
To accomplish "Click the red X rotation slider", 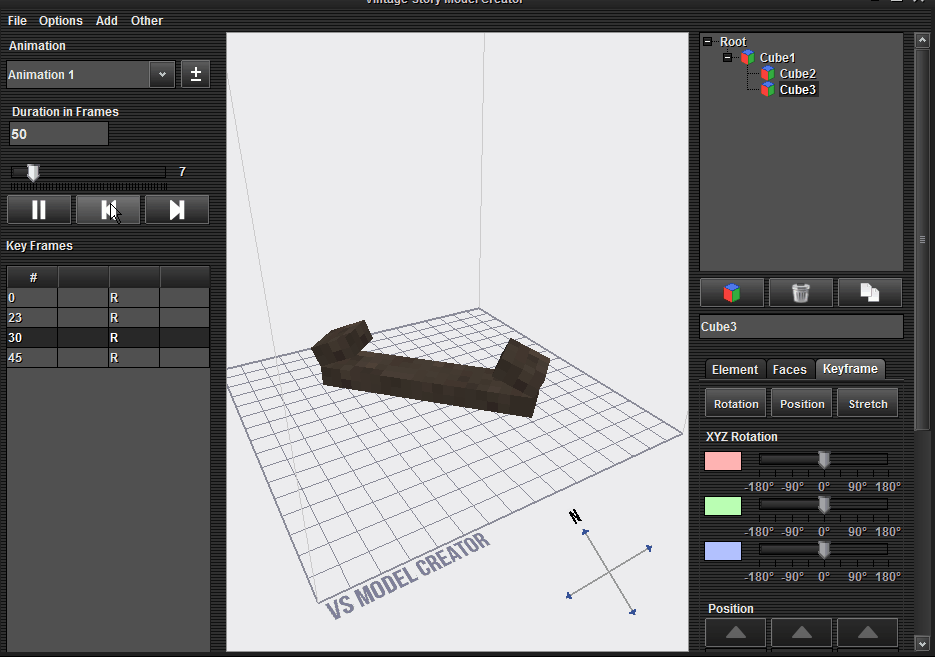I will click(823, 460).
